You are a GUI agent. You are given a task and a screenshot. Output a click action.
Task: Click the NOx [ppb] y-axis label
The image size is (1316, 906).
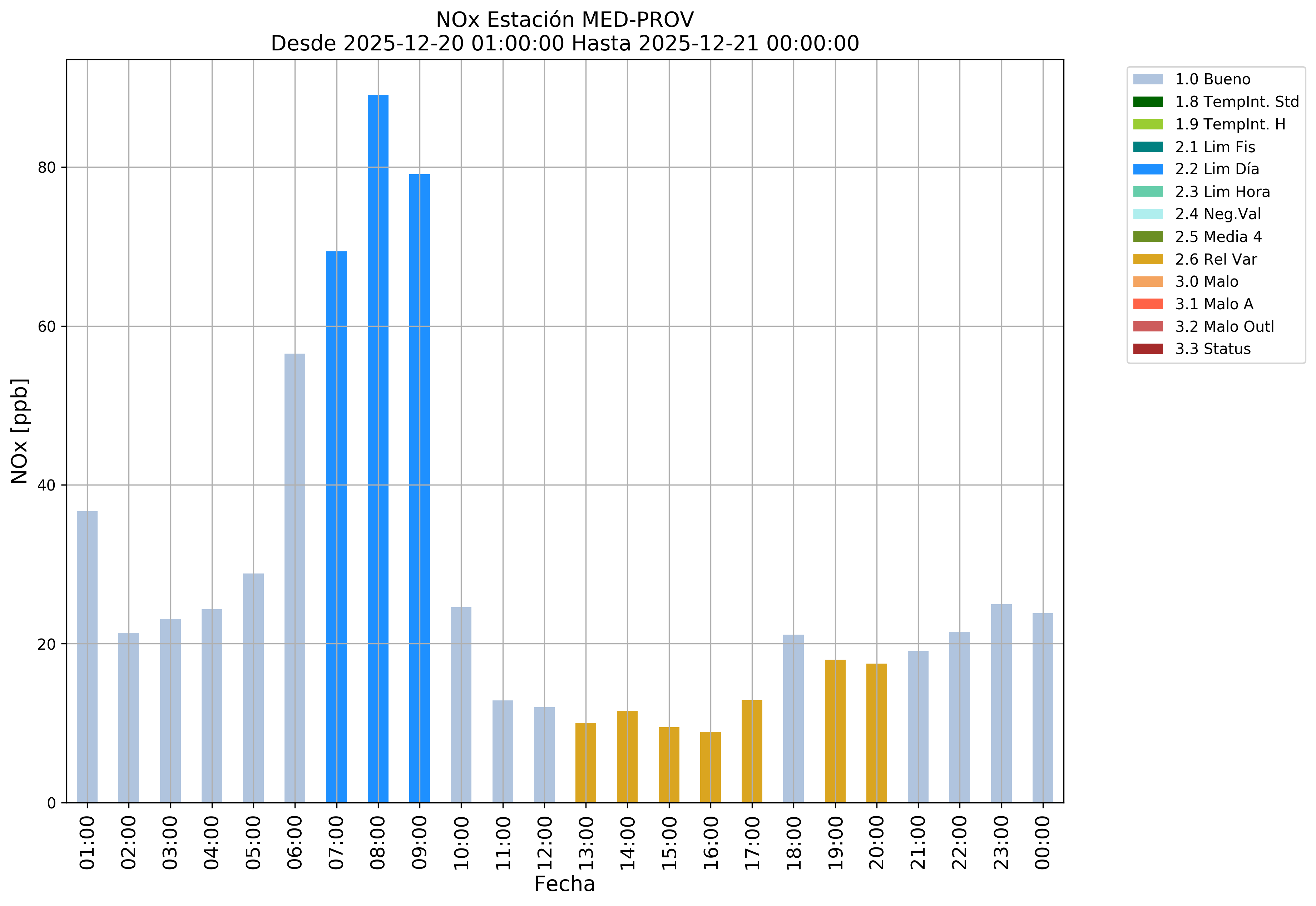pos(19,431)
